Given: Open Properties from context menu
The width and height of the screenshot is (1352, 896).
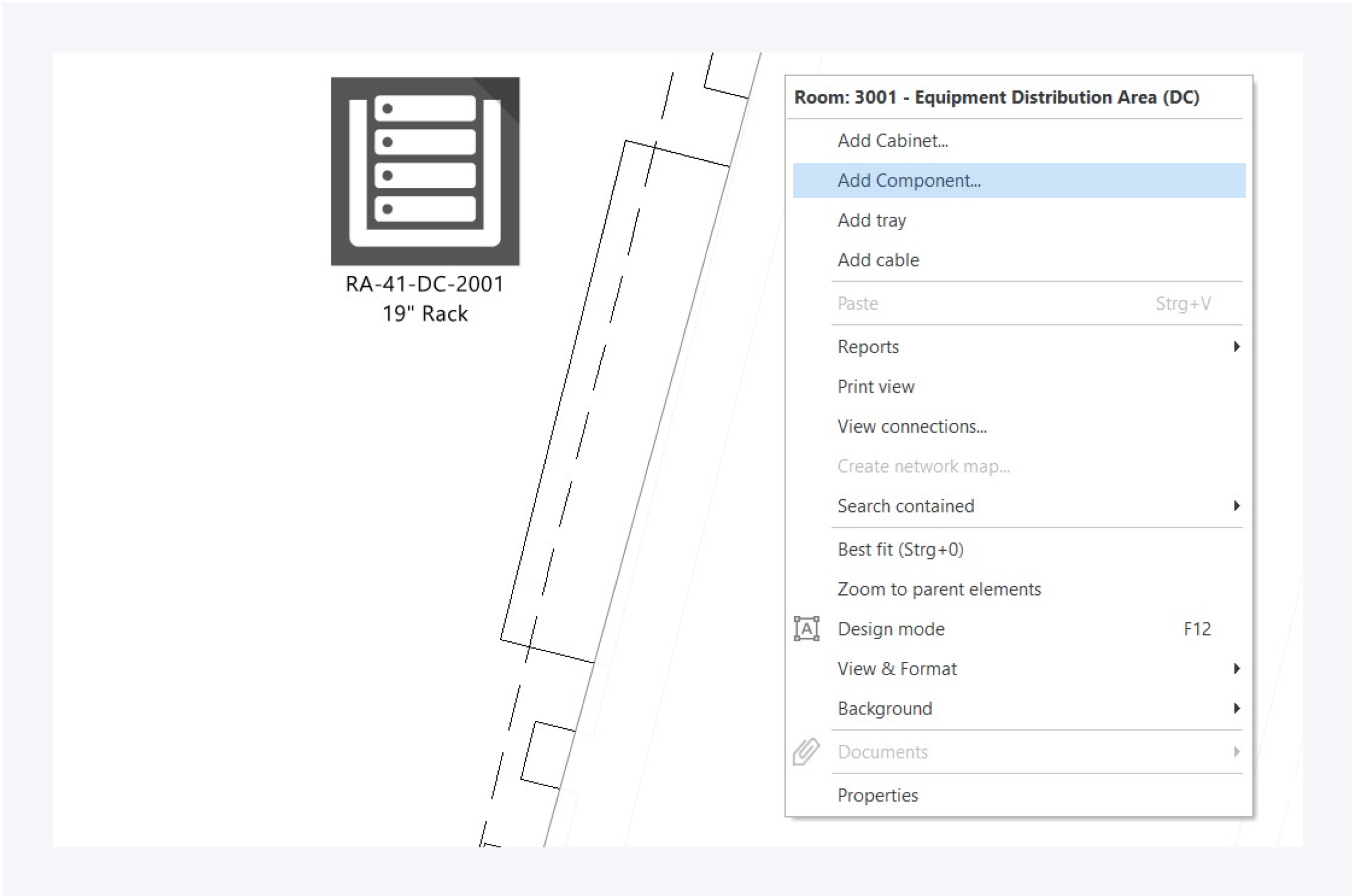Looking at the screenshot, I should coord(877,795).
